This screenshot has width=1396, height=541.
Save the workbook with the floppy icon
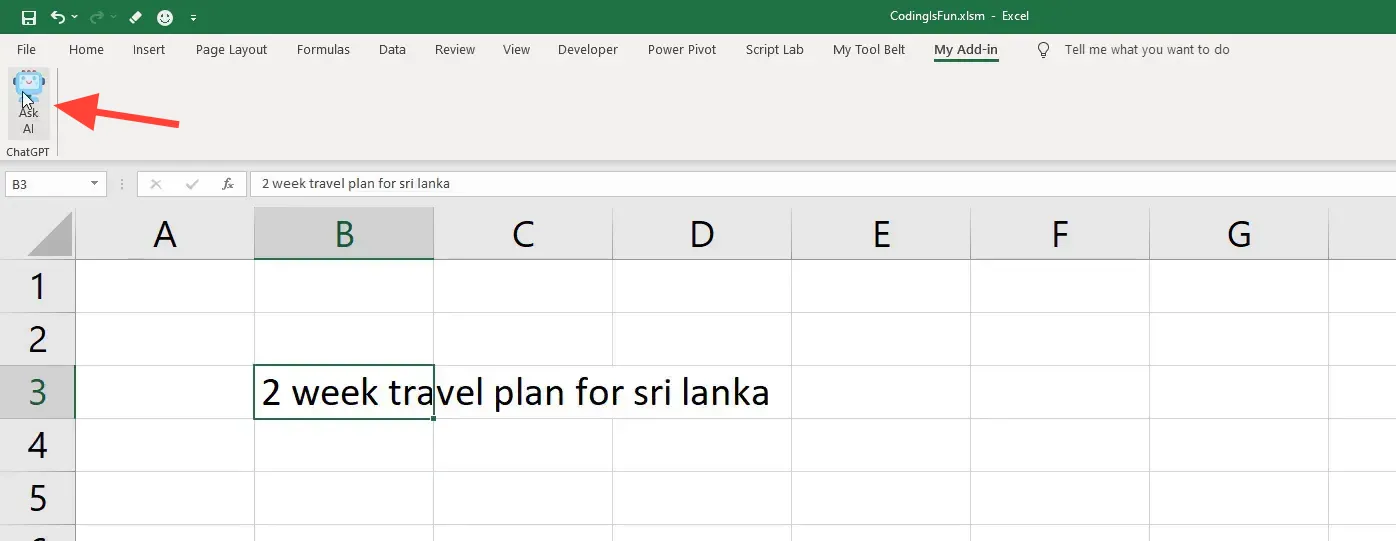click(28, 17)
